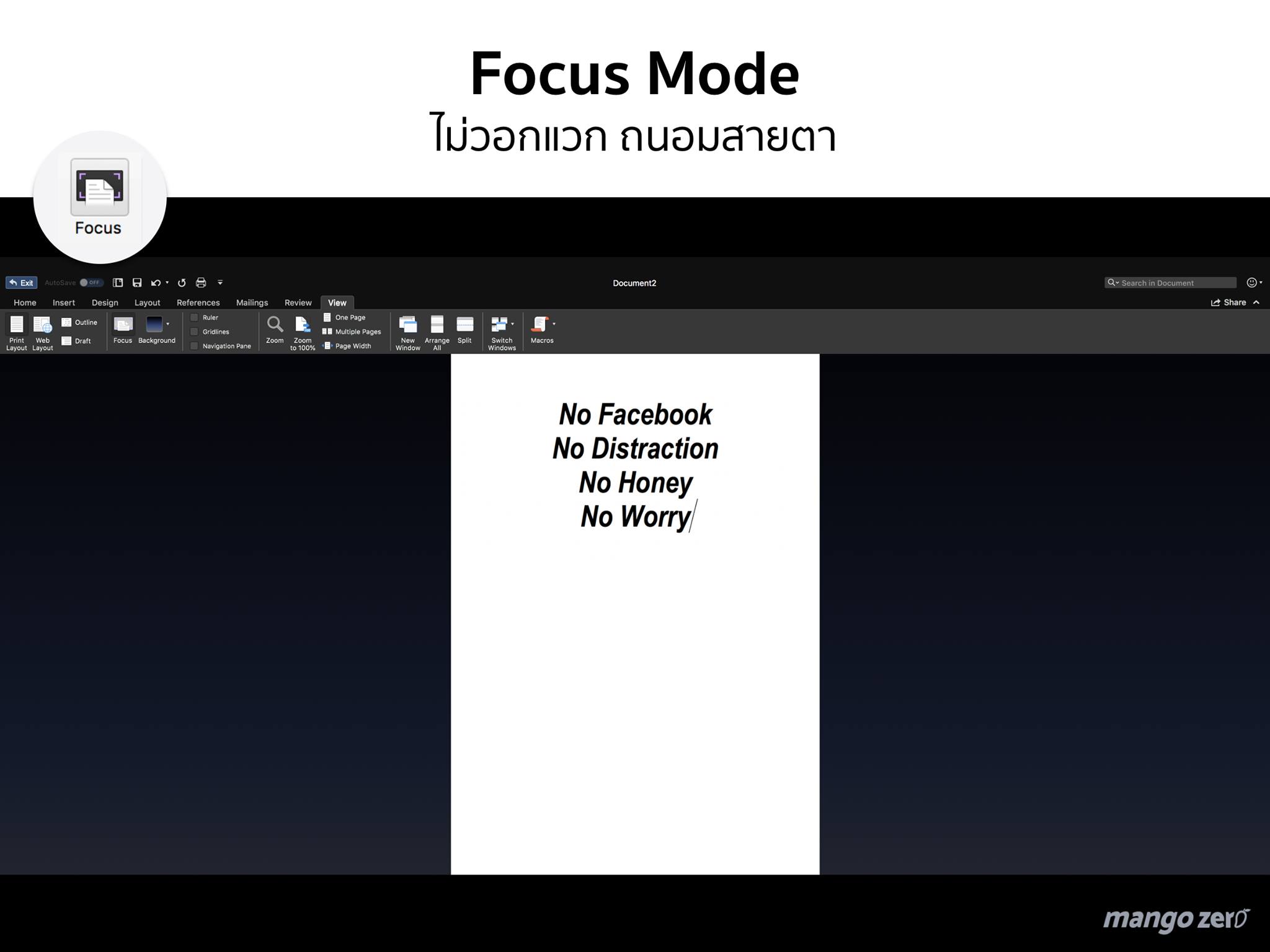Split the document window
Image resolution: width=1270 pixels, height=952 pixels.
[x=464, y=325]
